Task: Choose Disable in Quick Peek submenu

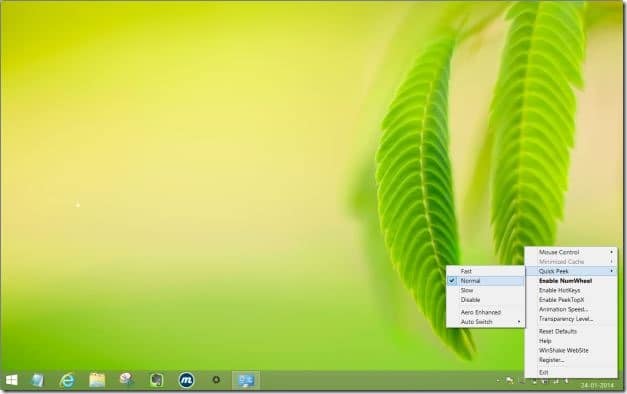Action: pyautogui.click(x=485, y=300)
